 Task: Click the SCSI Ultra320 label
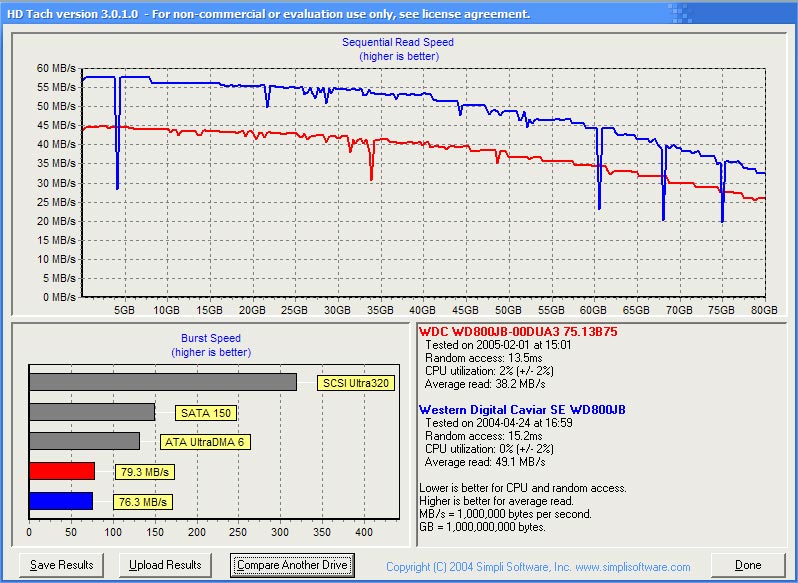pyautogui.click(x=356, y=383)
